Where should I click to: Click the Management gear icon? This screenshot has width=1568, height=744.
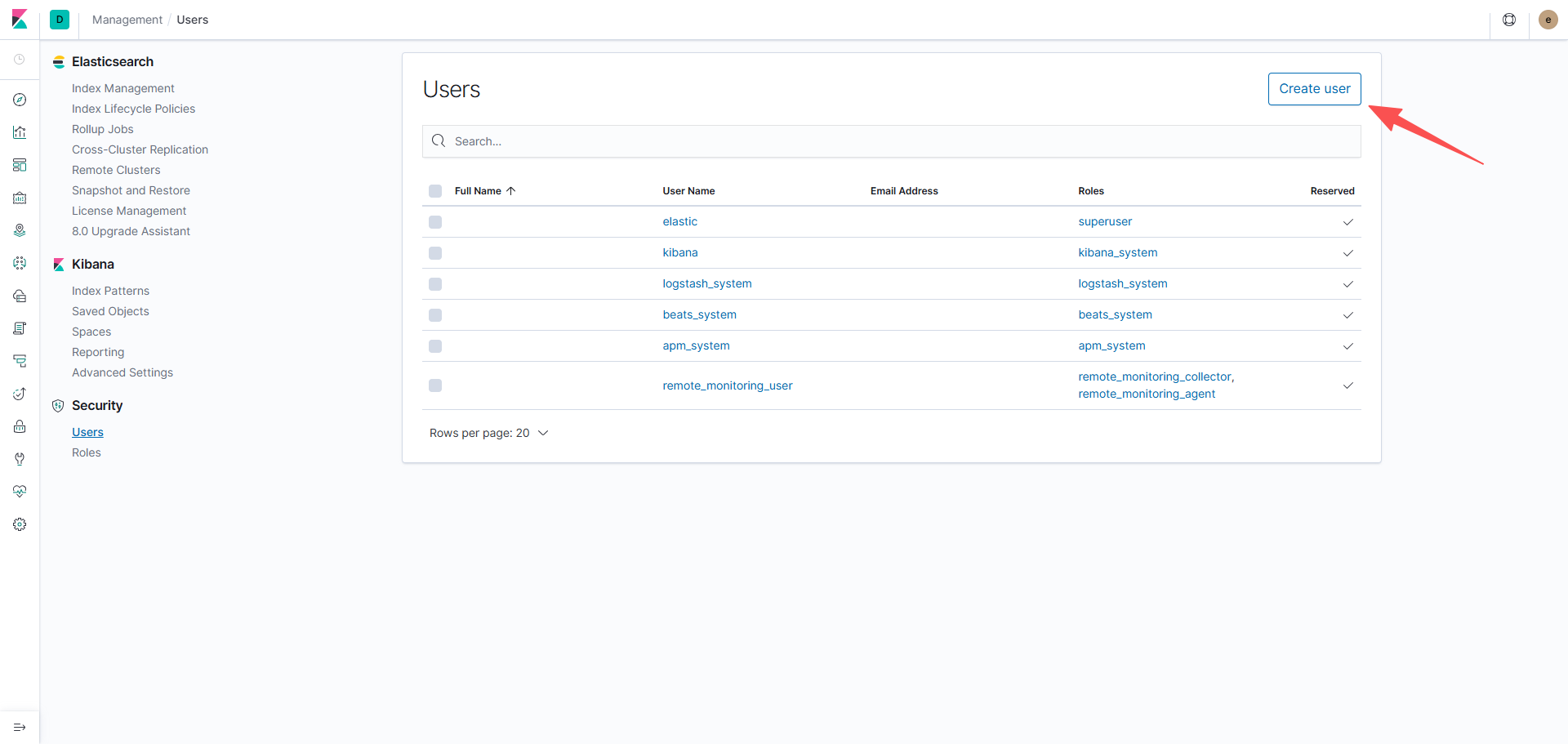20,524
